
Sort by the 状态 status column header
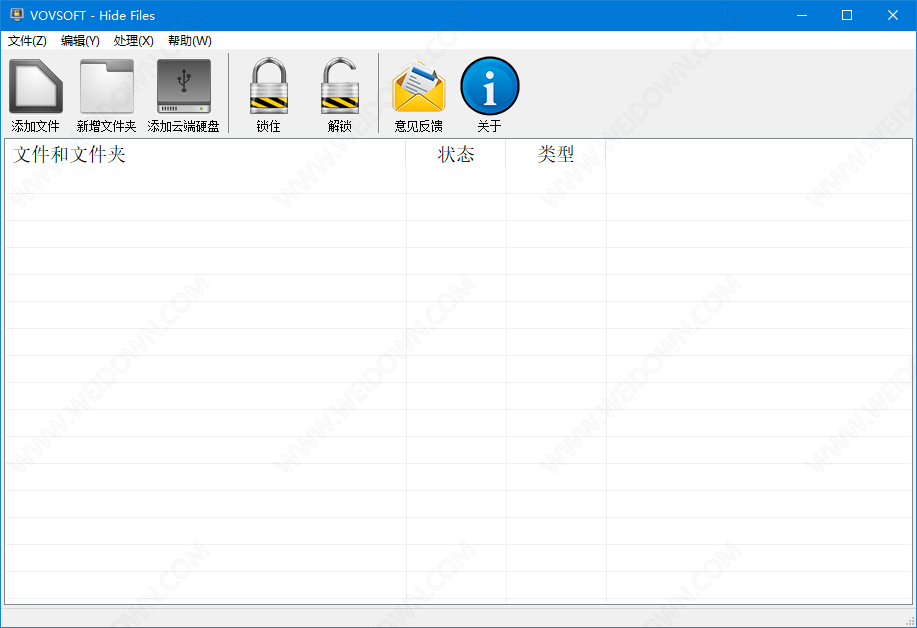456,154
